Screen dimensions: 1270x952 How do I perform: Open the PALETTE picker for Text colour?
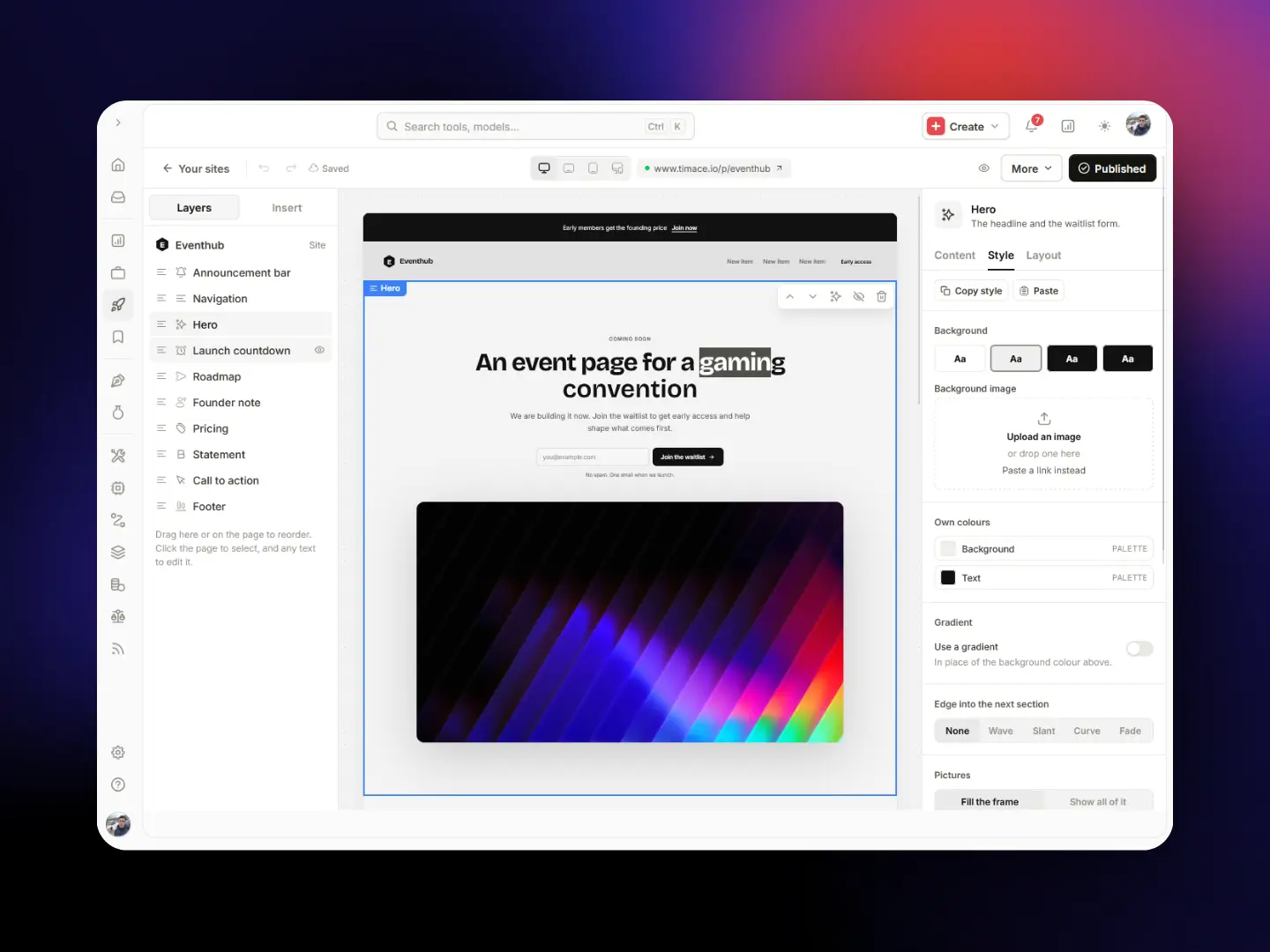(x=1129, y=577)
